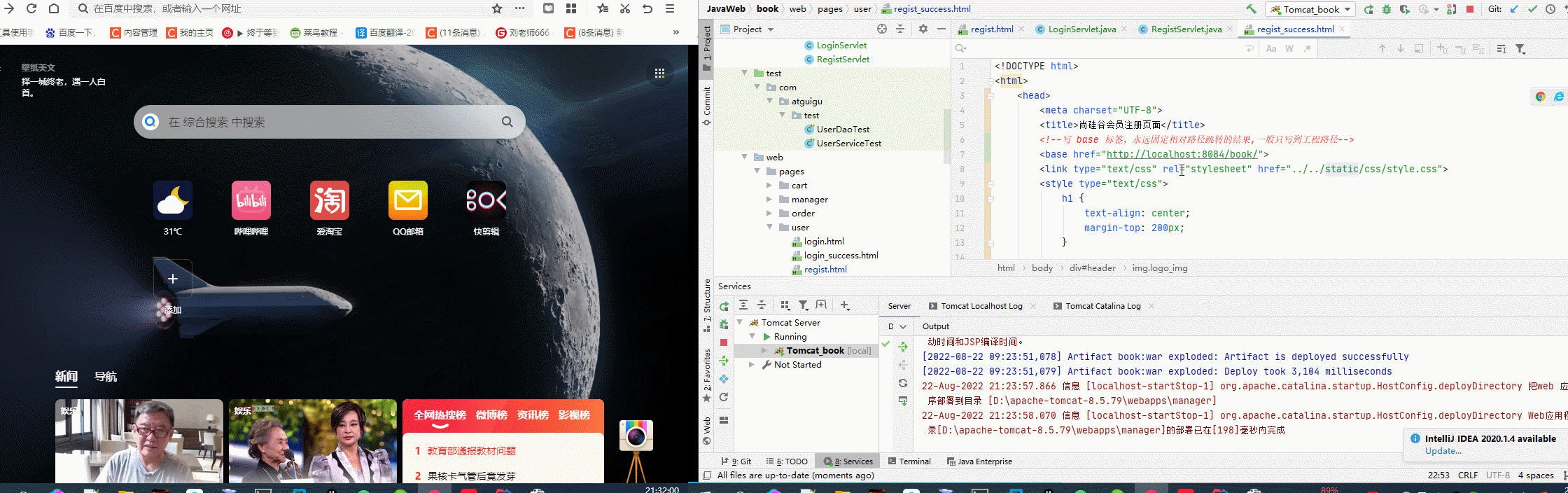This screenshot has height=493, width=1568.
Task: Collapse the test folder in project tree
Action: [744, 73]
